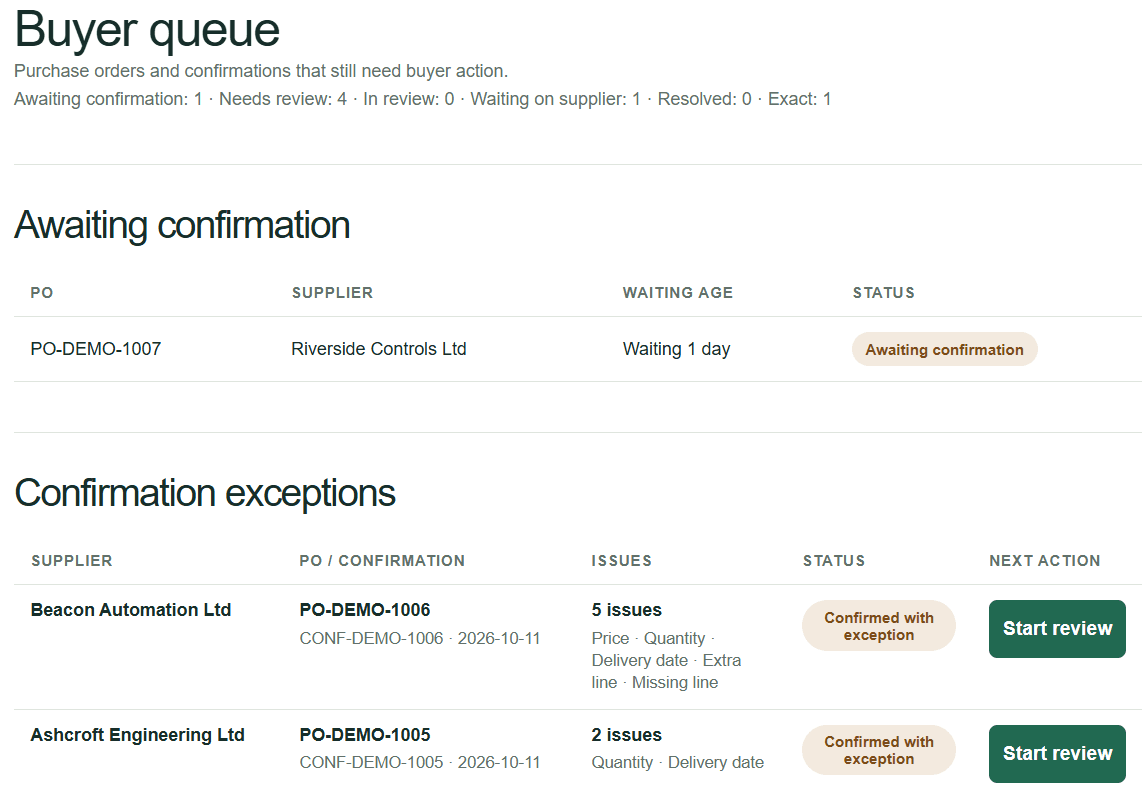Click the 'Waiting 1 day' cell
The width and height of the screenshot is (1142, 798).
[677, 349]
